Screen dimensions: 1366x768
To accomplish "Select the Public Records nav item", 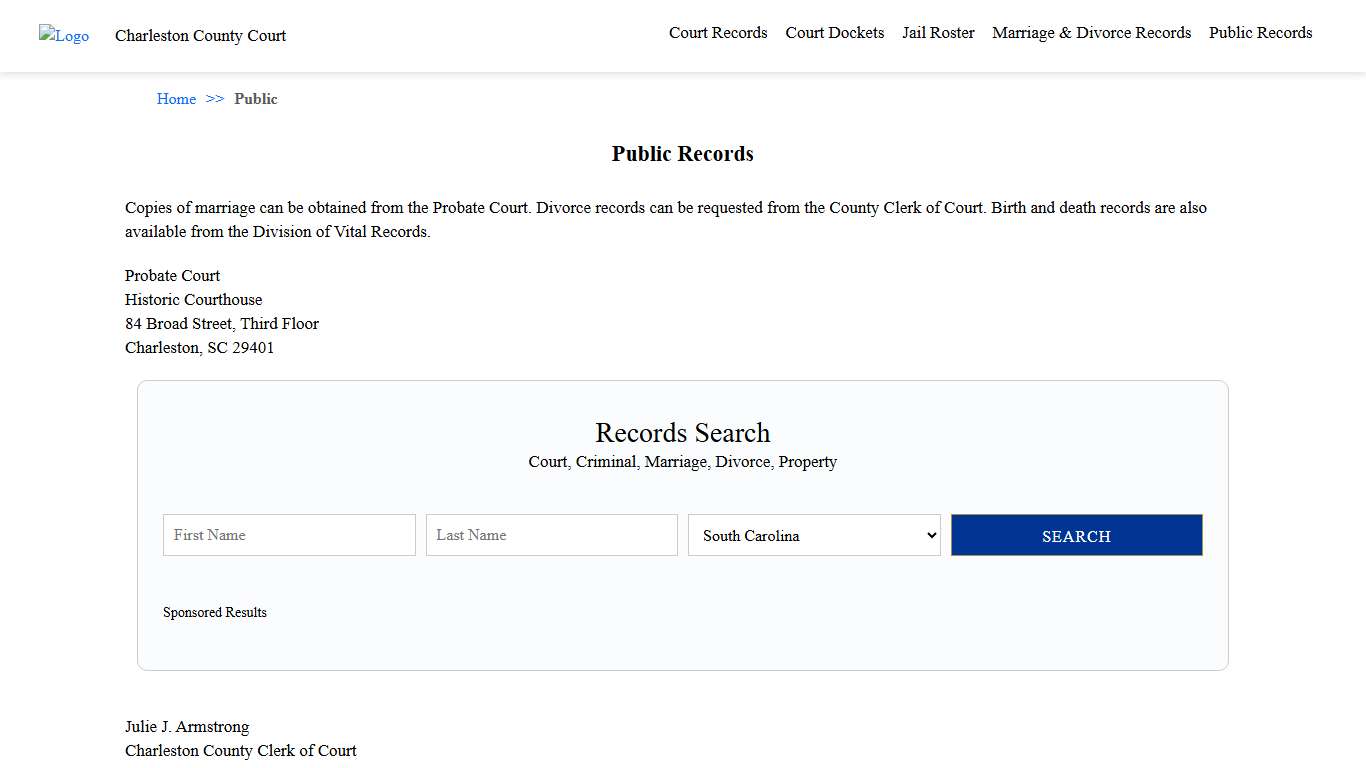I will click(x=1260, y=32).
